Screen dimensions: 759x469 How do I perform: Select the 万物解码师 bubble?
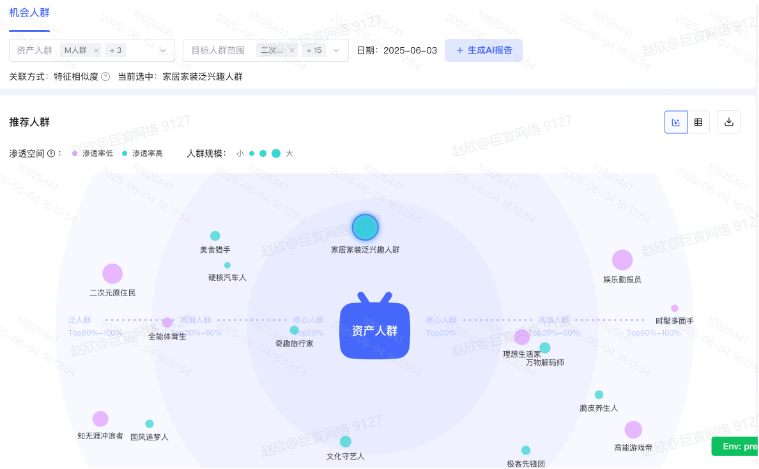tap(545, 348)
